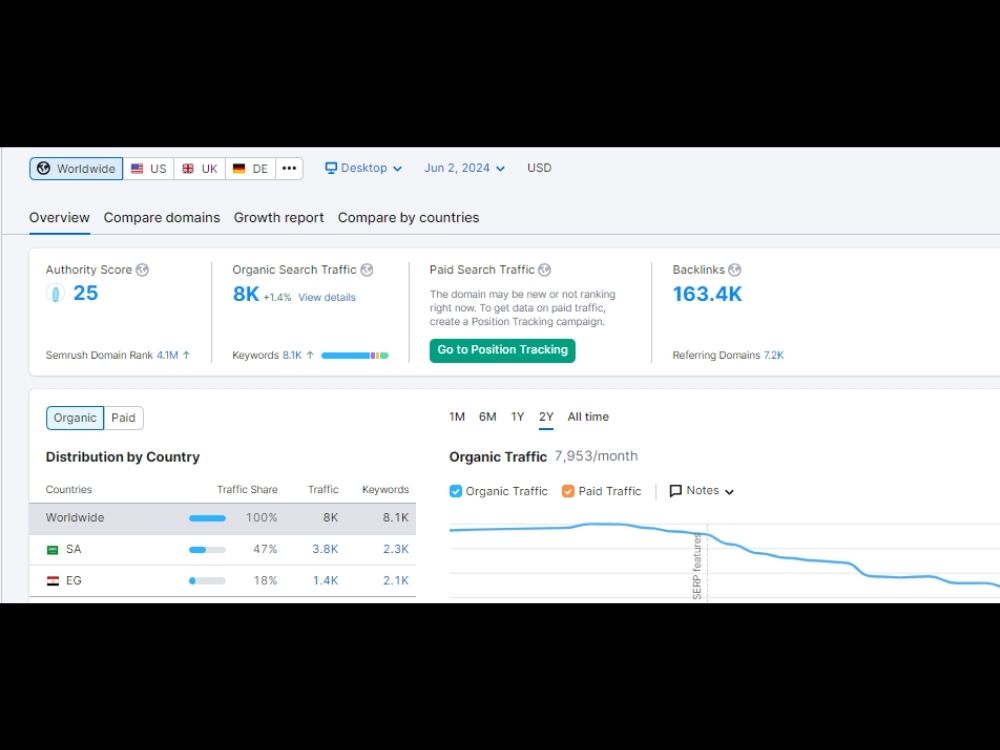Switch to the US database

pyautogui.click(x=149, y=168)
